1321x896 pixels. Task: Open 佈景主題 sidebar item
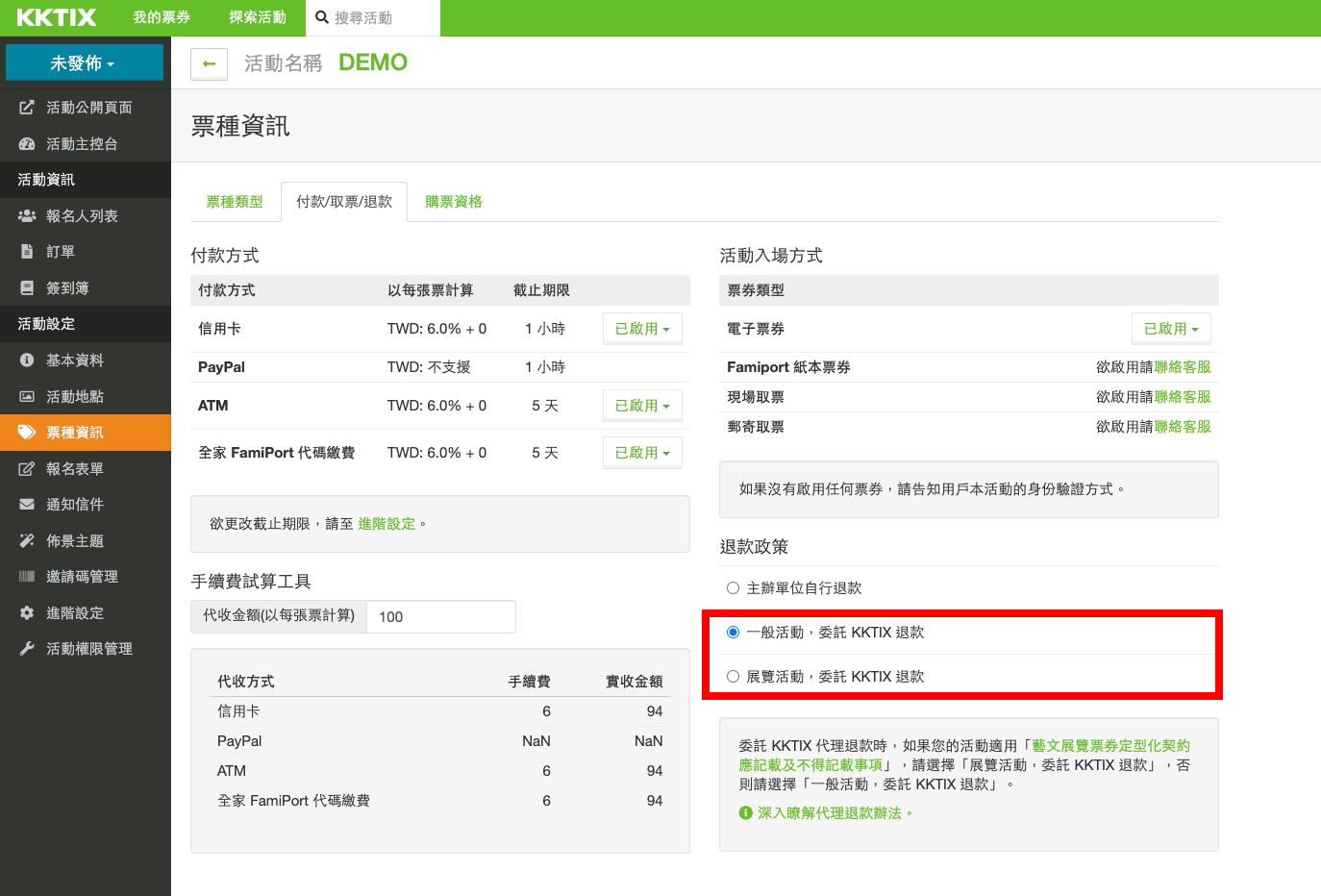coord(86,541)
